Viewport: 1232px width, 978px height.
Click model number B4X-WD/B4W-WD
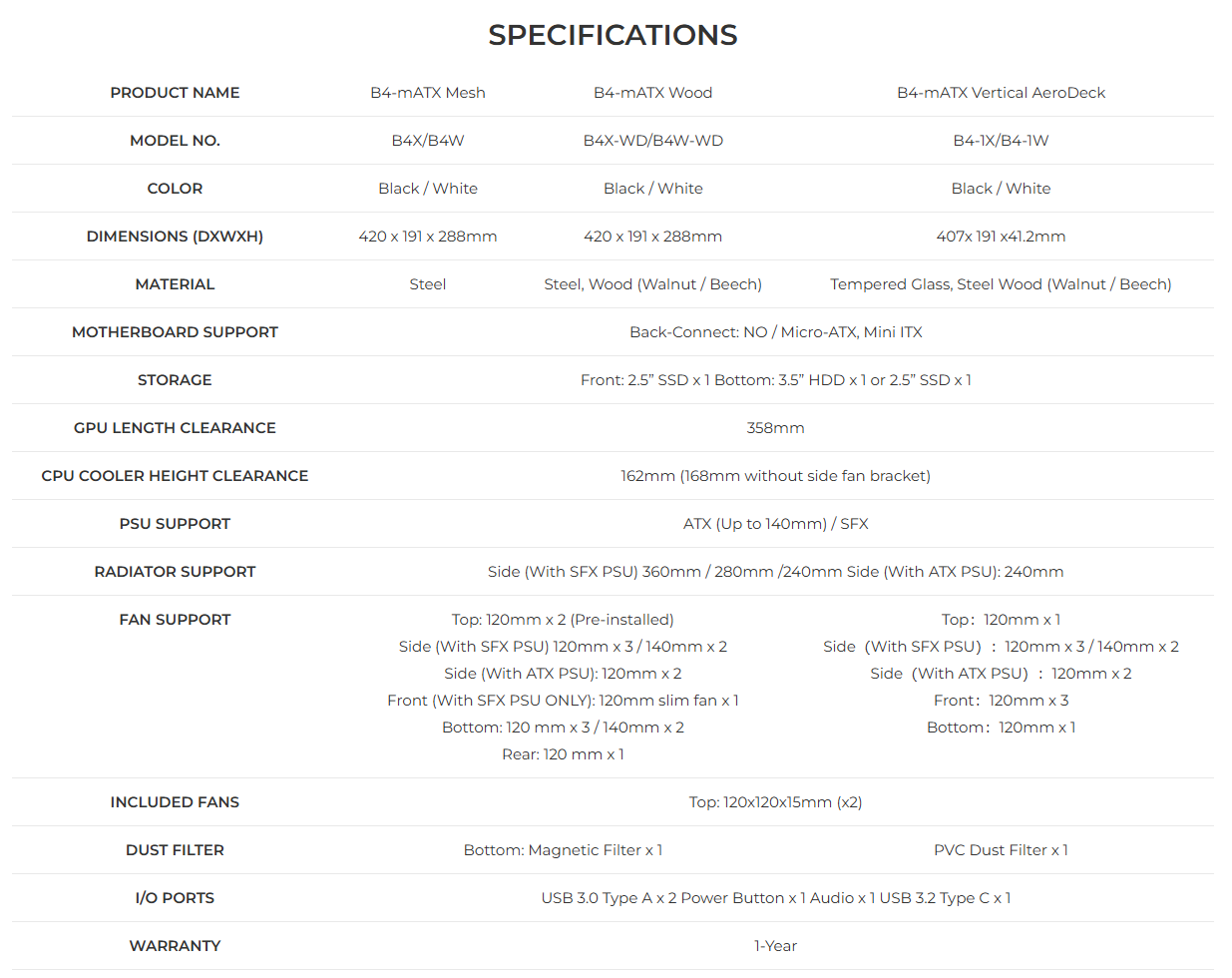(x=653, y=141)
